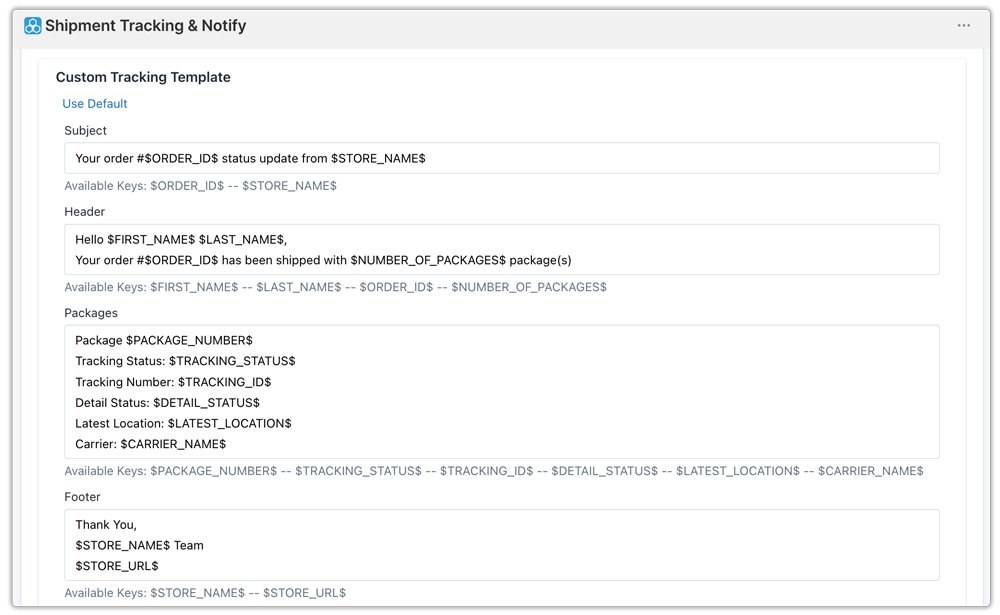The image size is (1000, 615).
Task: Click the Shipment Tracking & Notify title text
Action: click(x=145, y=26)
